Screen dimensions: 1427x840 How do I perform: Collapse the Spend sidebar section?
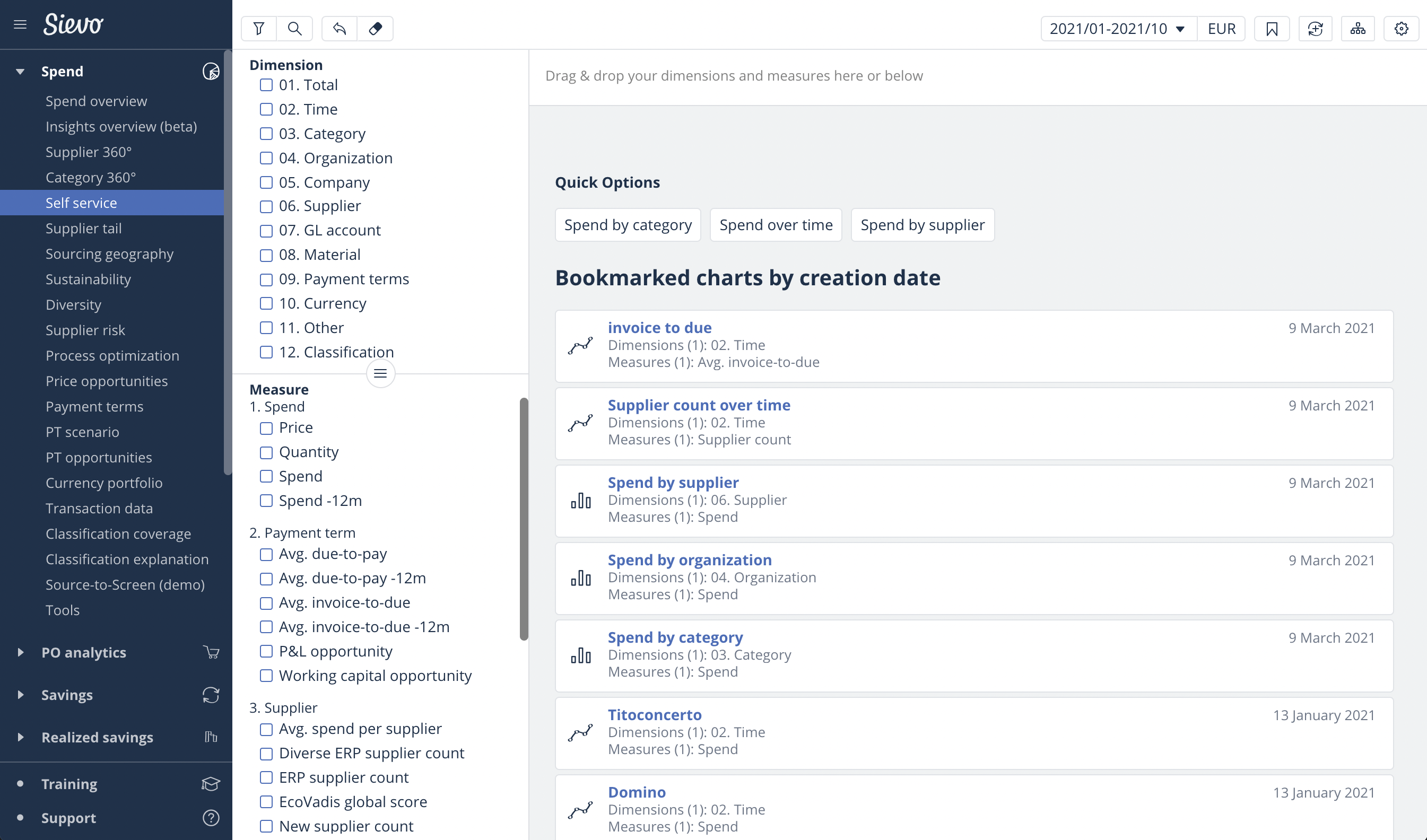(x=20, y=71)
